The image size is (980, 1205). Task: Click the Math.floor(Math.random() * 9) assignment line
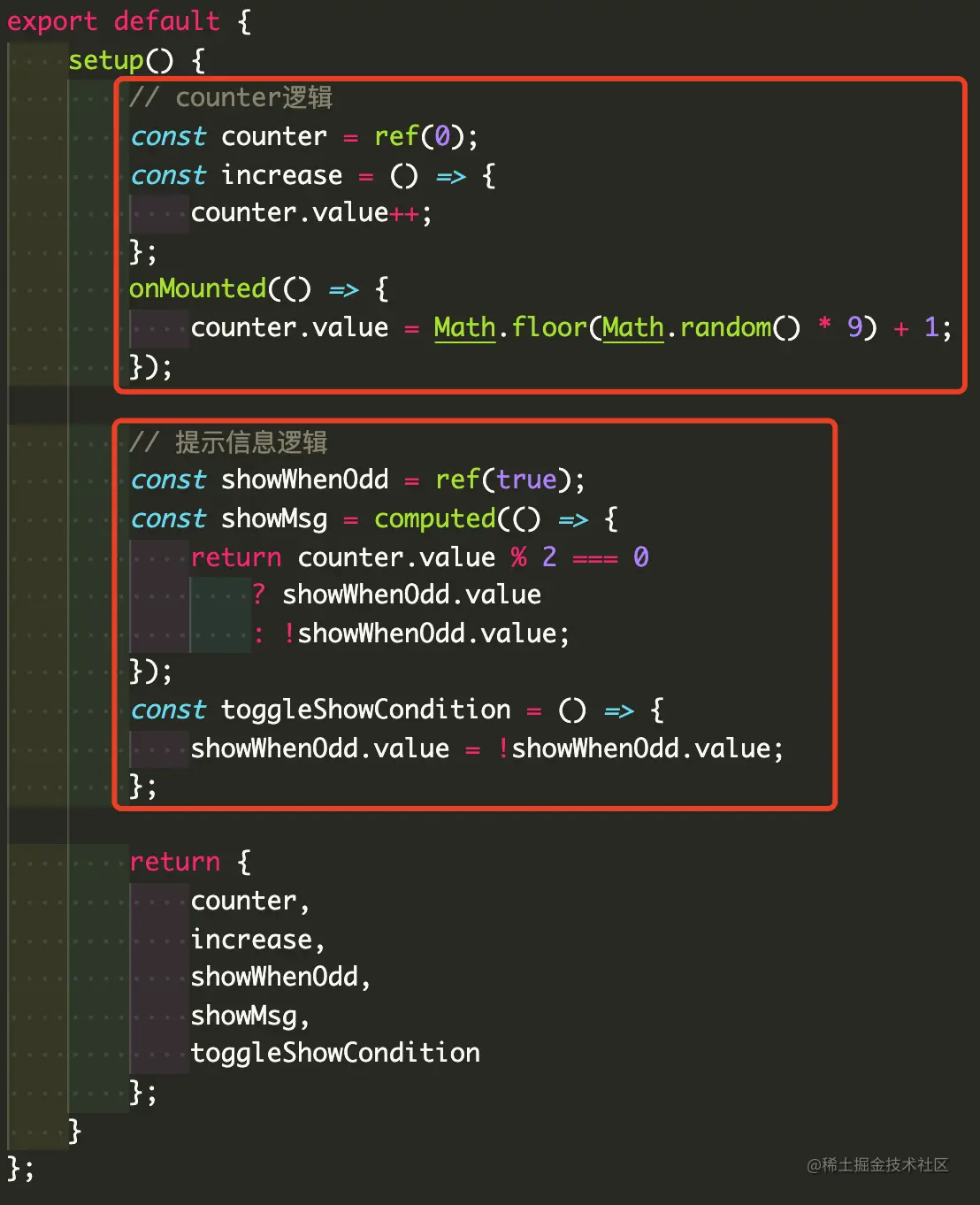pyautogui.click(x=571, y=328)
